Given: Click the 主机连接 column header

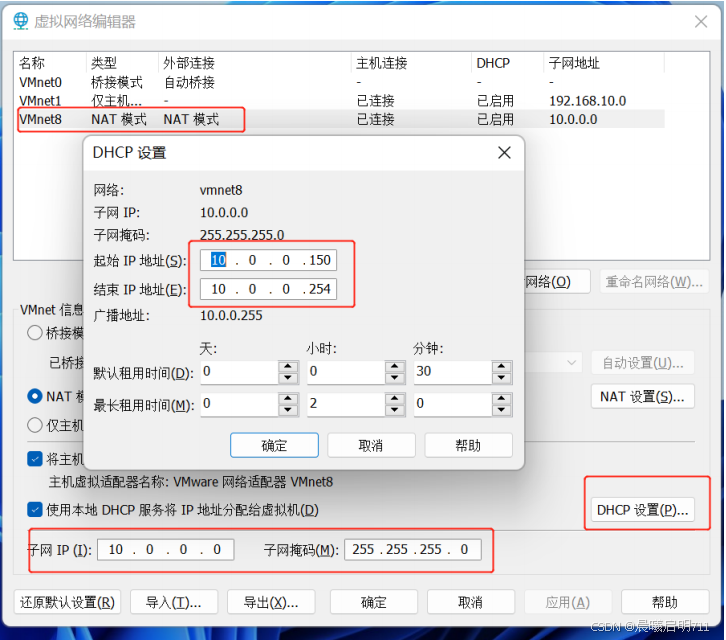Looking at the screenshot, I should pyautogui.click(x=382, y=63).
